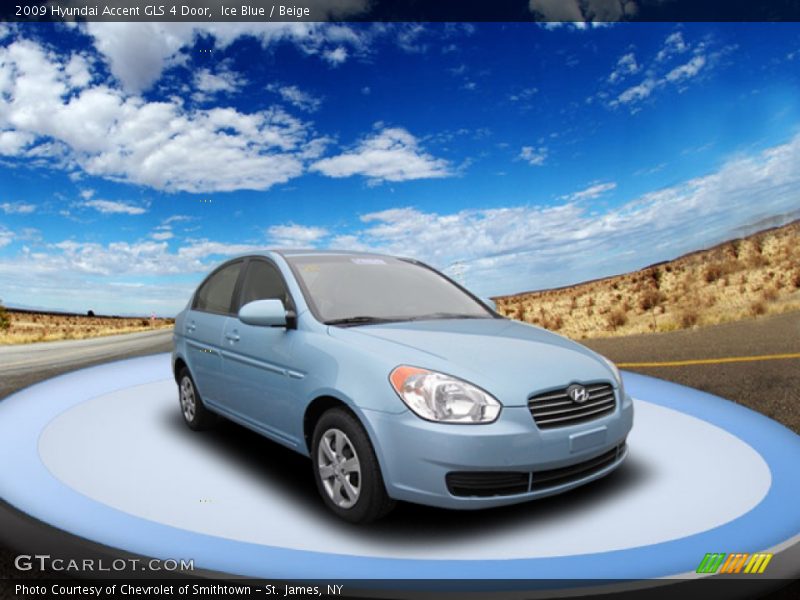Click the Hyundai emblem on the grille
The width and height of the screenshot is (800, 600).
pos(578,394)
